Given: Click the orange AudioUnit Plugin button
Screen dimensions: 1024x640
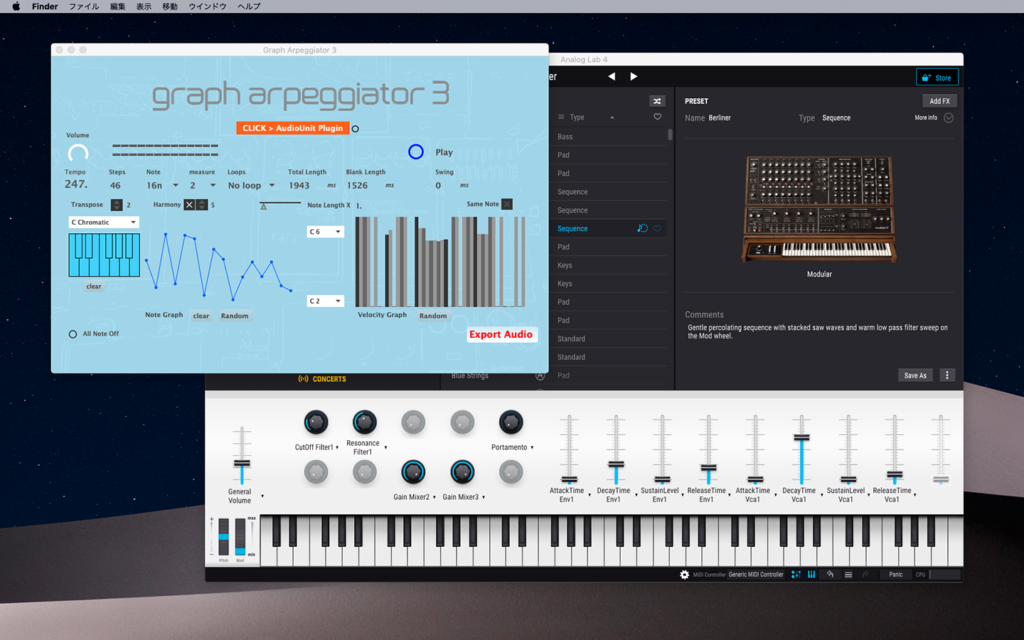Looking at the screenshot, I should coord(293,128).
